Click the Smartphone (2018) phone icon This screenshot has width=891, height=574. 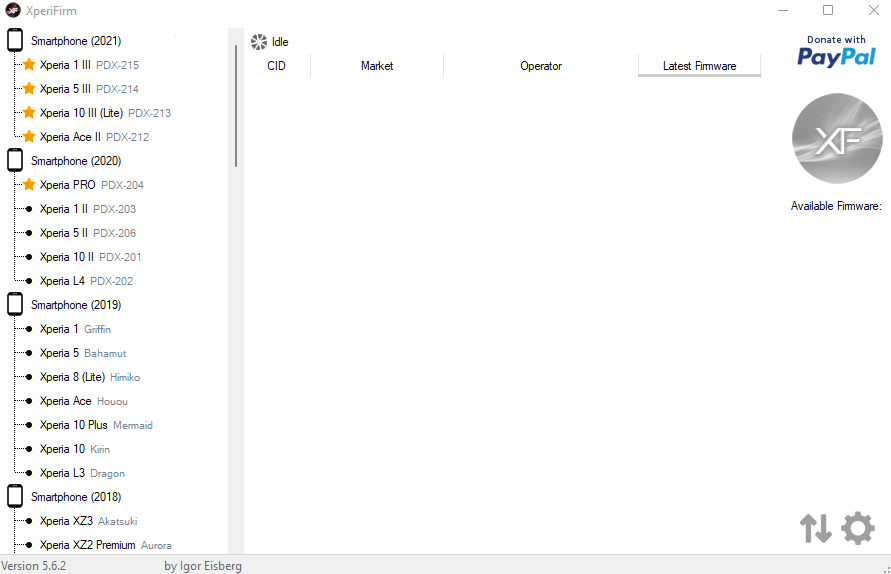click(15, 497)
